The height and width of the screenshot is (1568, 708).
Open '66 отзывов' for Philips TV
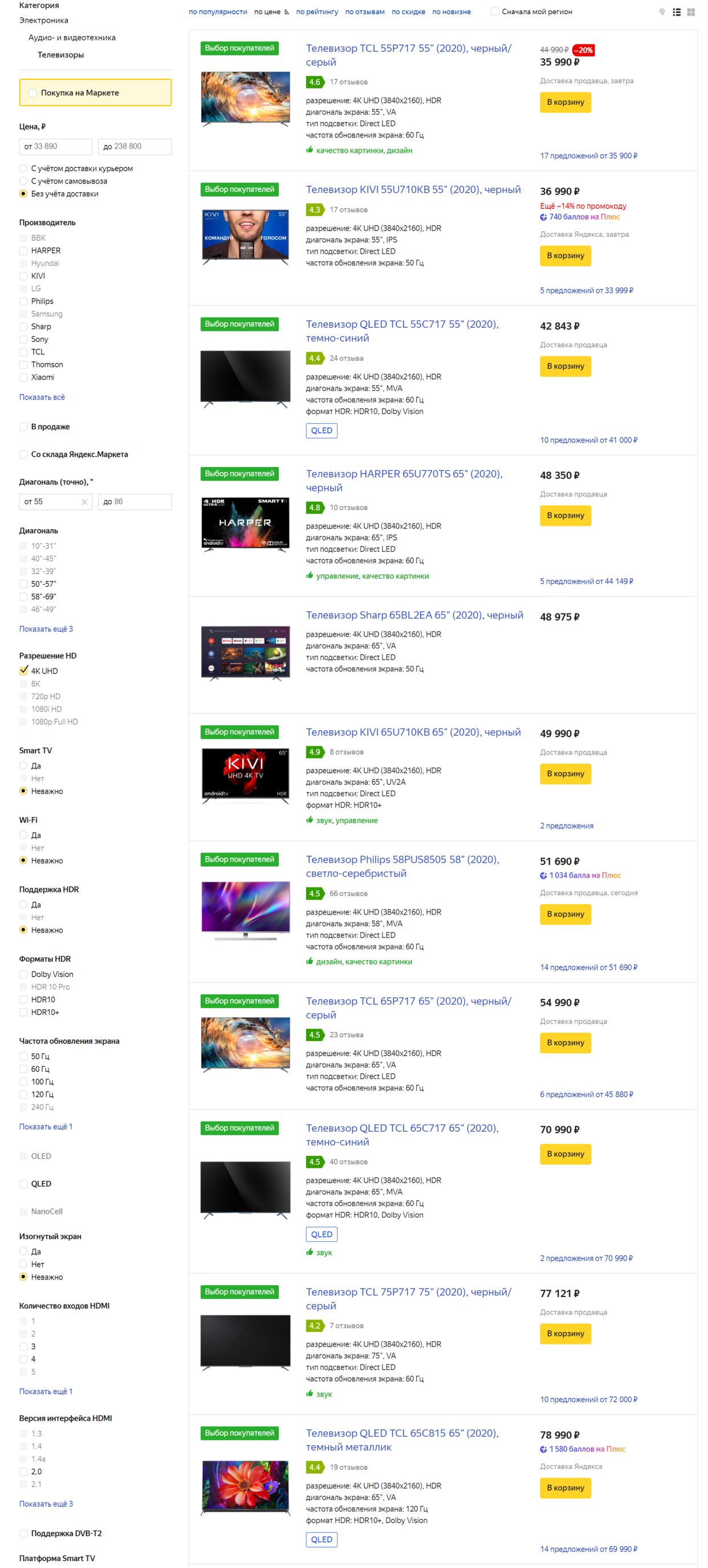348,893
